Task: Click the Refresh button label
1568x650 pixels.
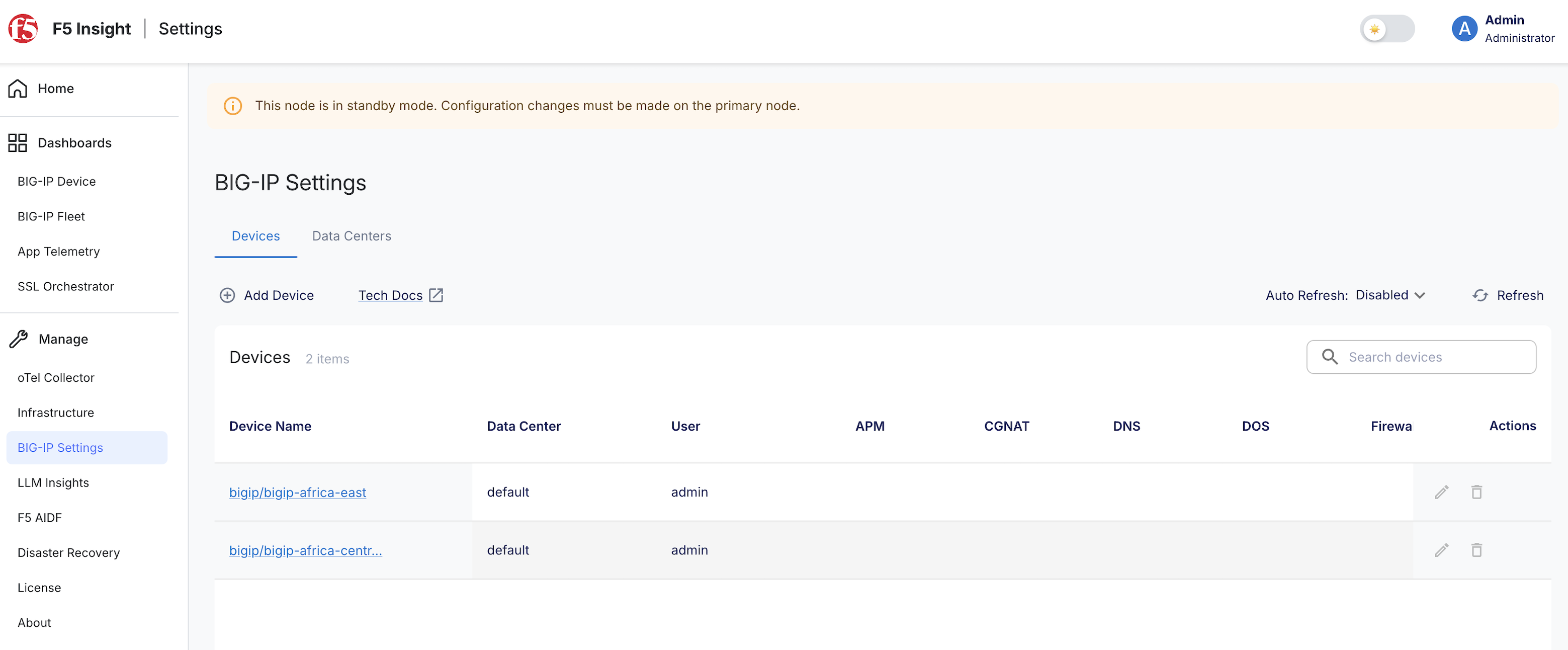Action: tap(1520, 295)
